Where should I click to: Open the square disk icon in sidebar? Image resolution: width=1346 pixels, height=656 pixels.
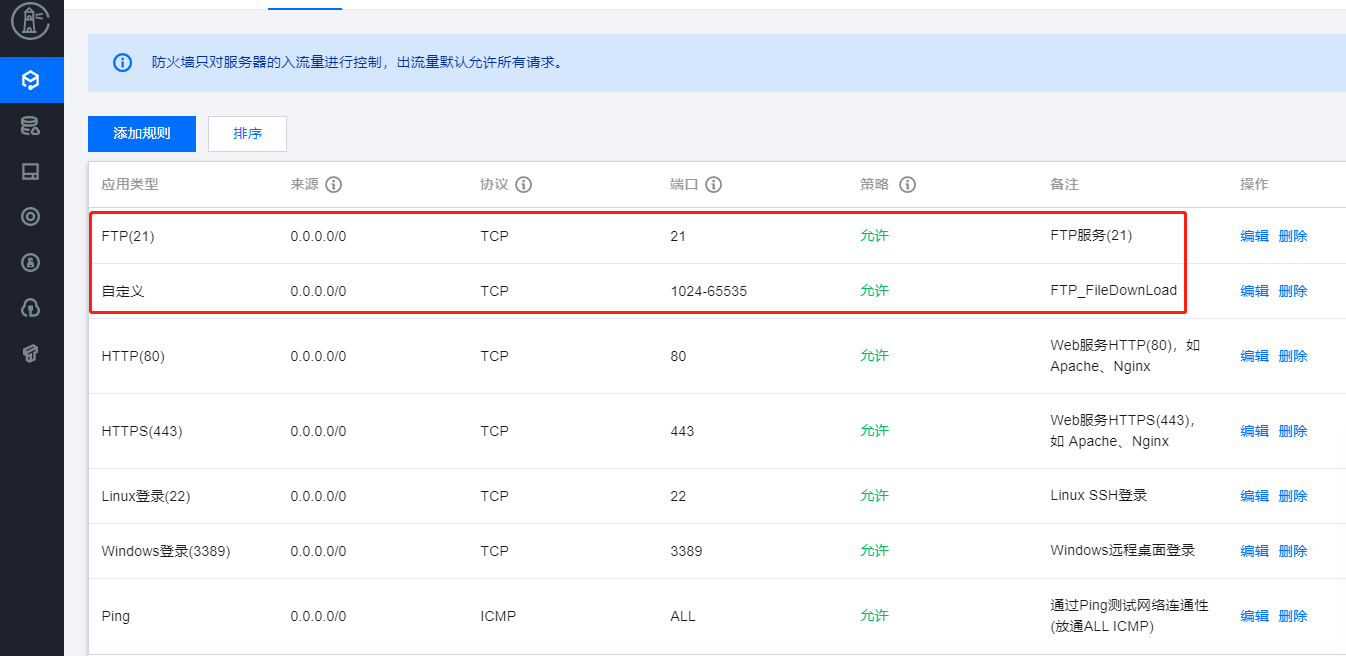31,172
